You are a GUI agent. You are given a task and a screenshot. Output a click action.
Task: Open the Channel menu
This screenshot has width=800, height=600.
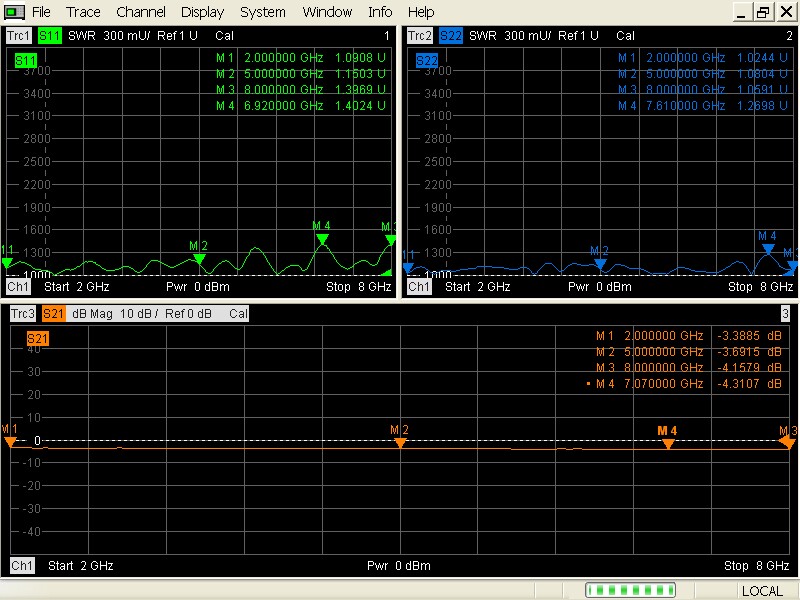click(141, 12)
